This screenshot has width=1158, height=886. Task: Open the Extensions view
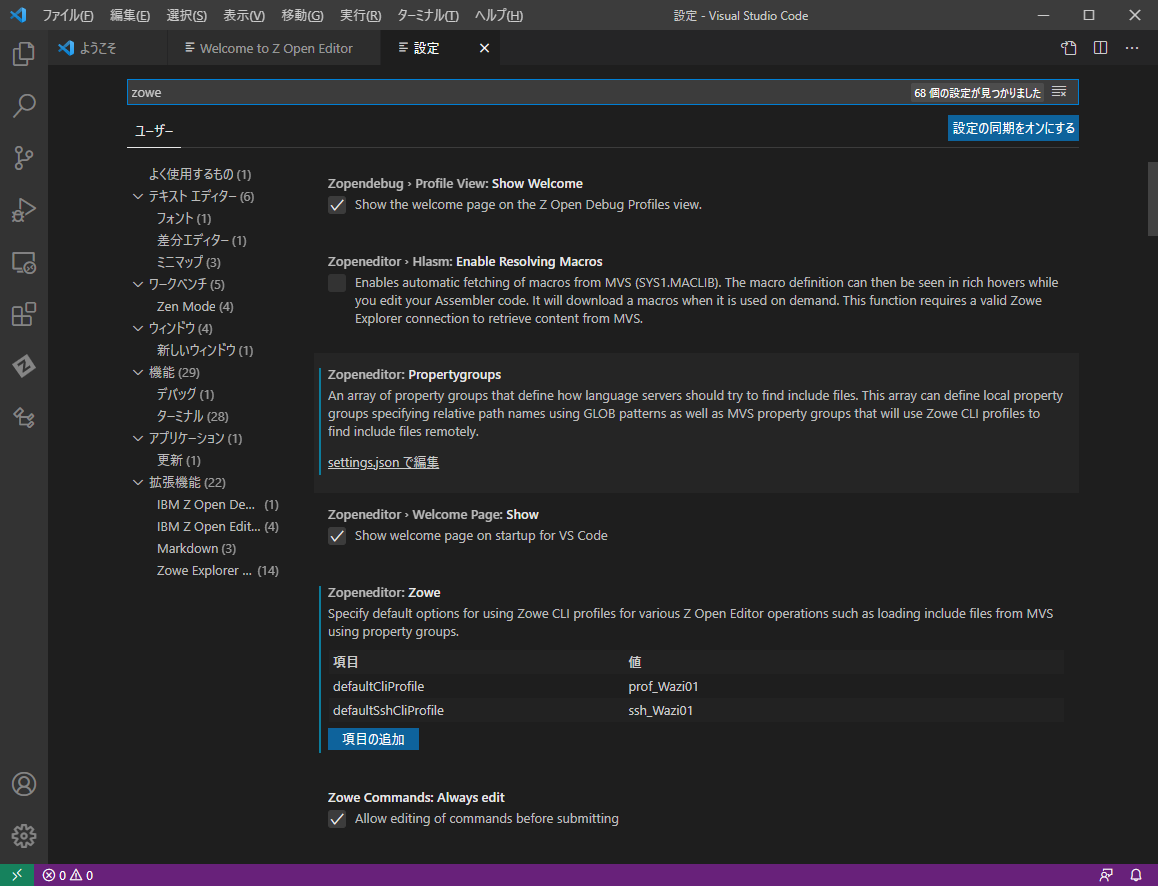pyautogui.click(x=24, y=315)
